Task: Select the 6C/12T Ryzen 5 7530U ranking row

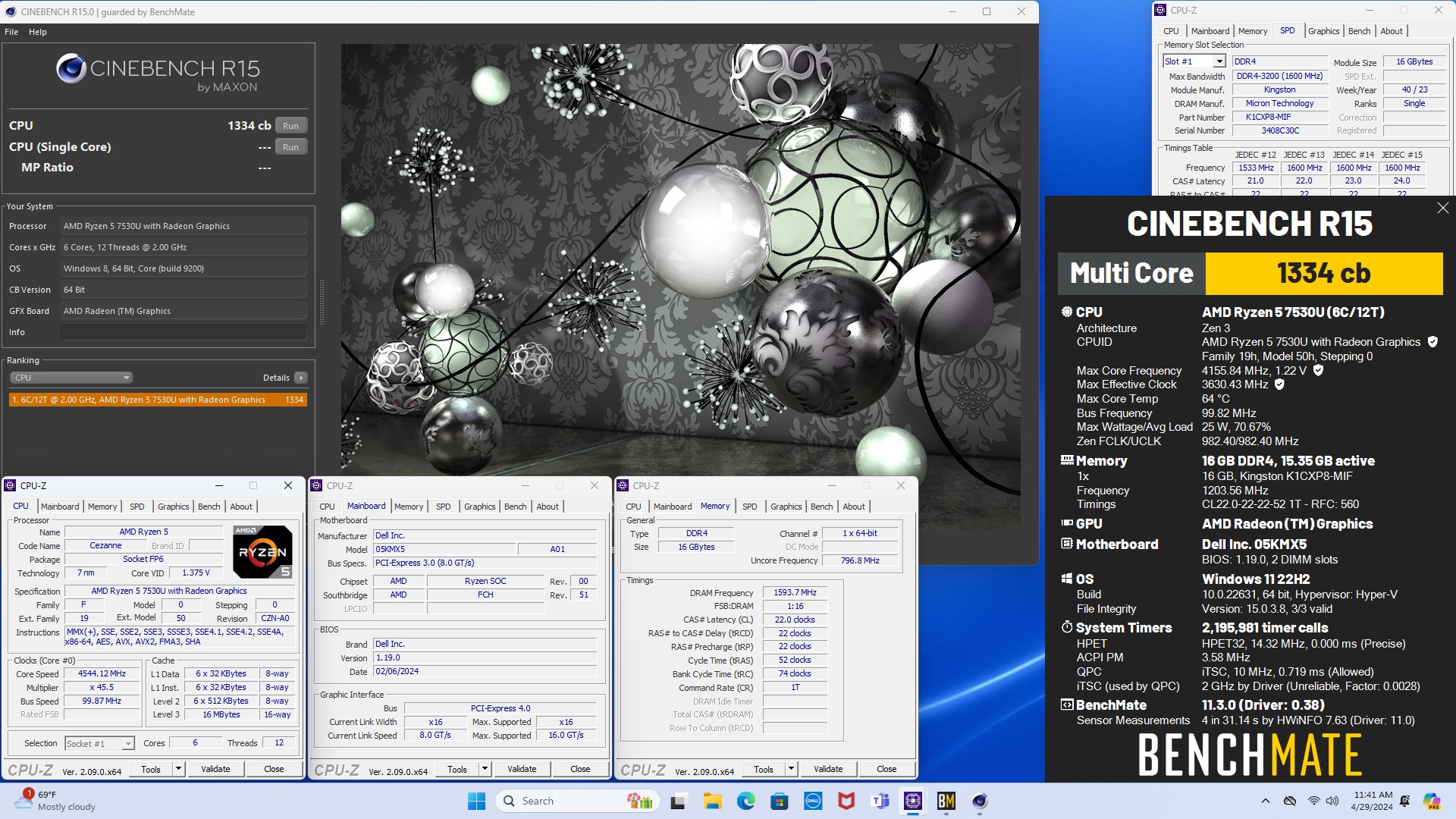Action: point(158,400)
